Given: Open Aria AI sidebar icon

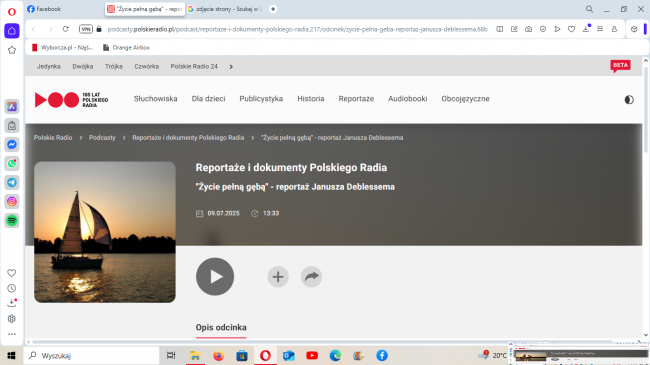Looking at the screenshot, I should pyautogui.click(x=12, y=107).
